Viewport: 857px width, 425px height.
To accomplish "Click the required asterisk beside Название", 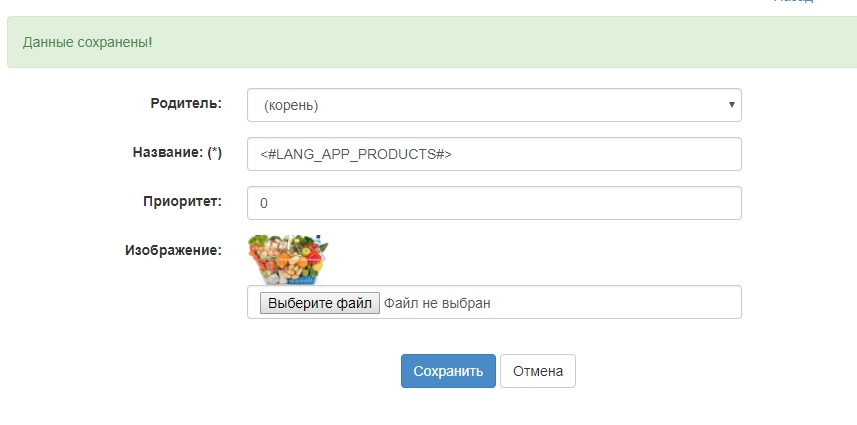I will pyautogui.click(x=214, y=152).
